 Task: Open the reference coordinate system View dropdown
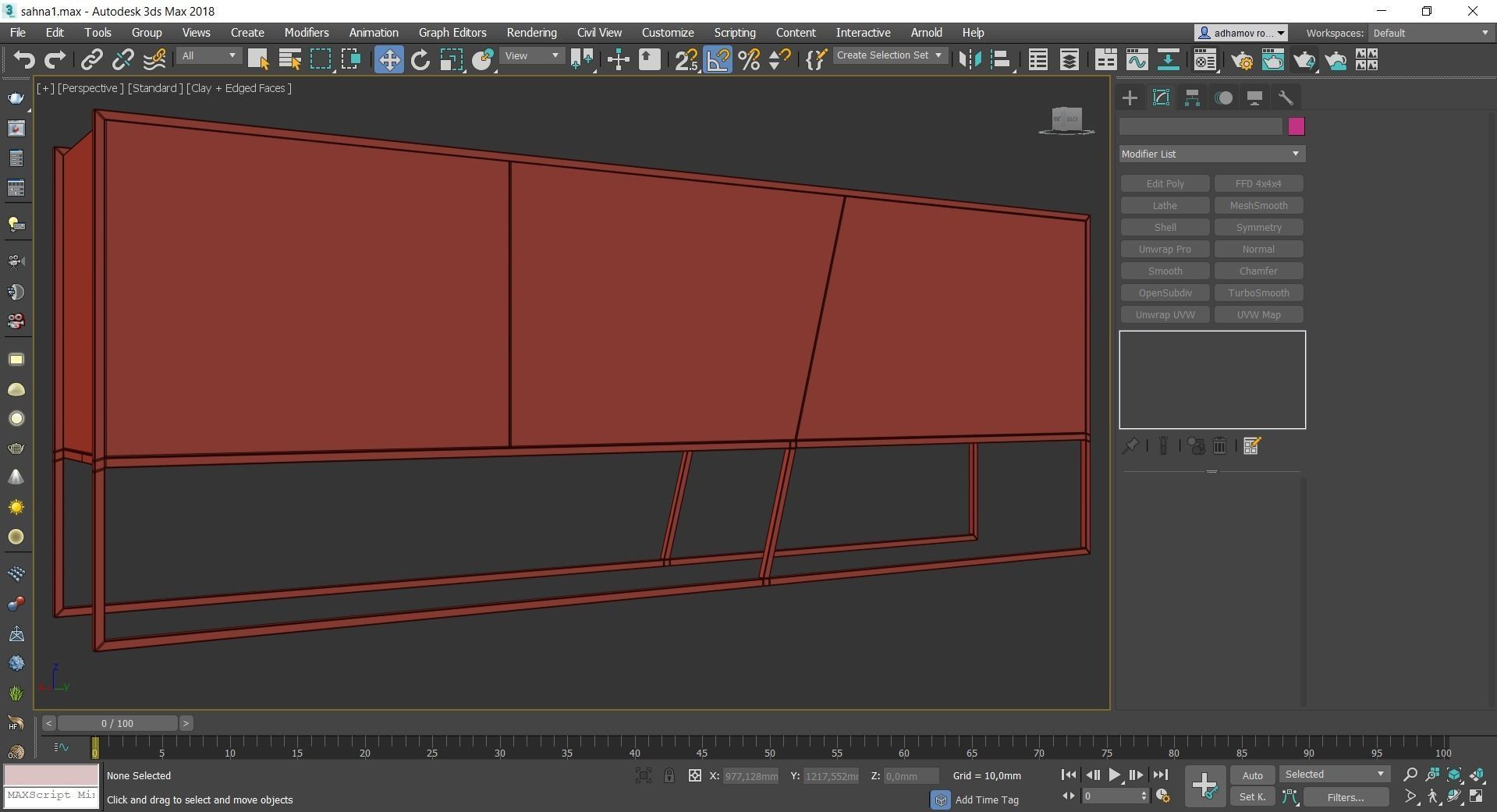point(532,56)
